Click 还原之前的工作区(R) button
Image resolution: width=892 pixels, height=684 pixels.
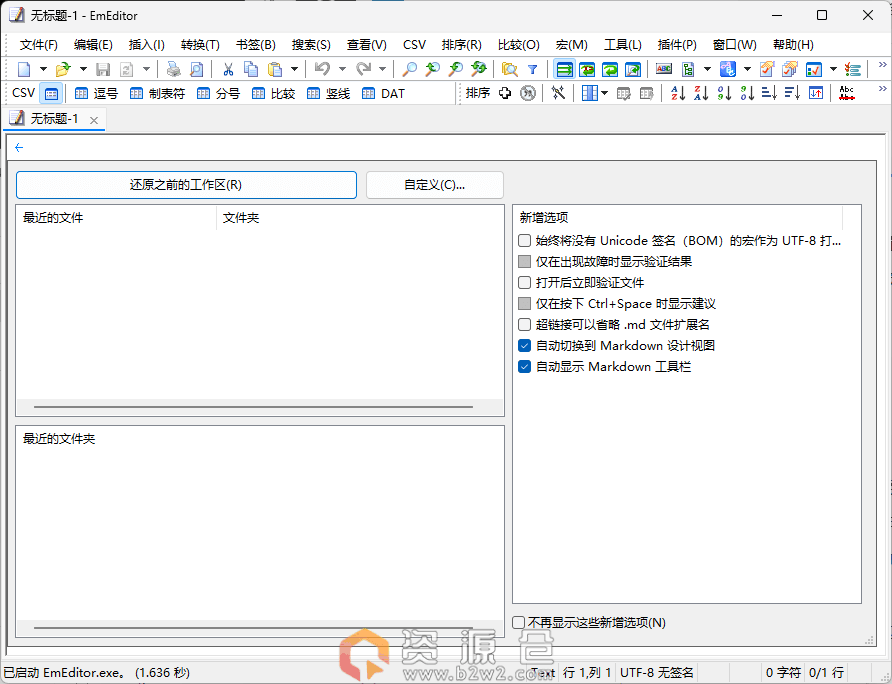point(186,185)
